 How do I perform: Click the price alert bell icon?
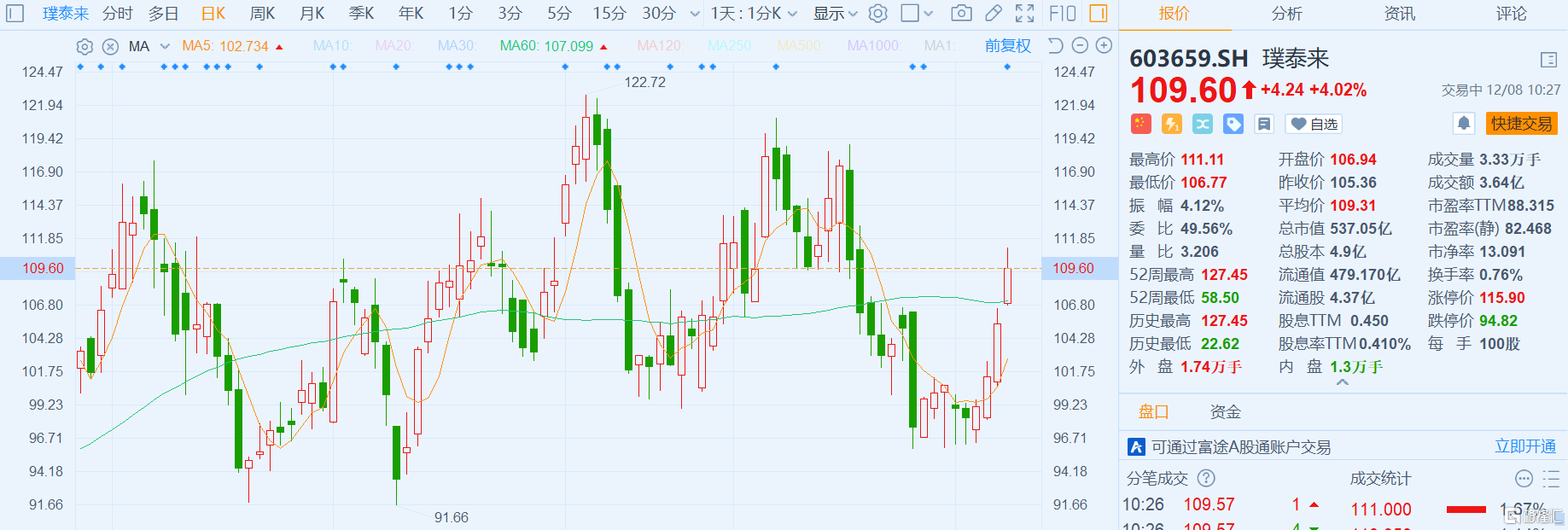(1464, 124)
